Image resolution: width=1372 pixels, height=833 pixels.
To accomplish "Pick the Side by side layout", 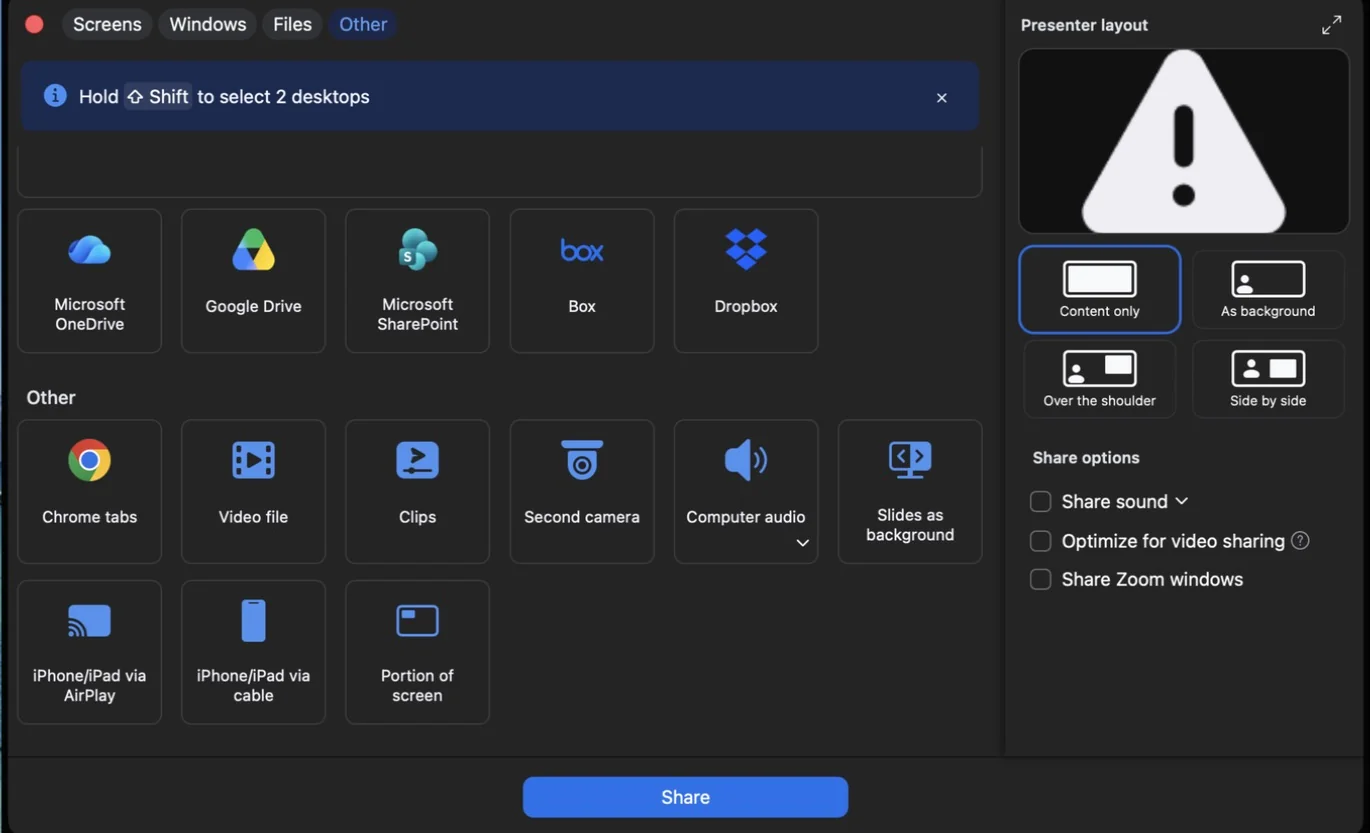I will point(1268,379).
